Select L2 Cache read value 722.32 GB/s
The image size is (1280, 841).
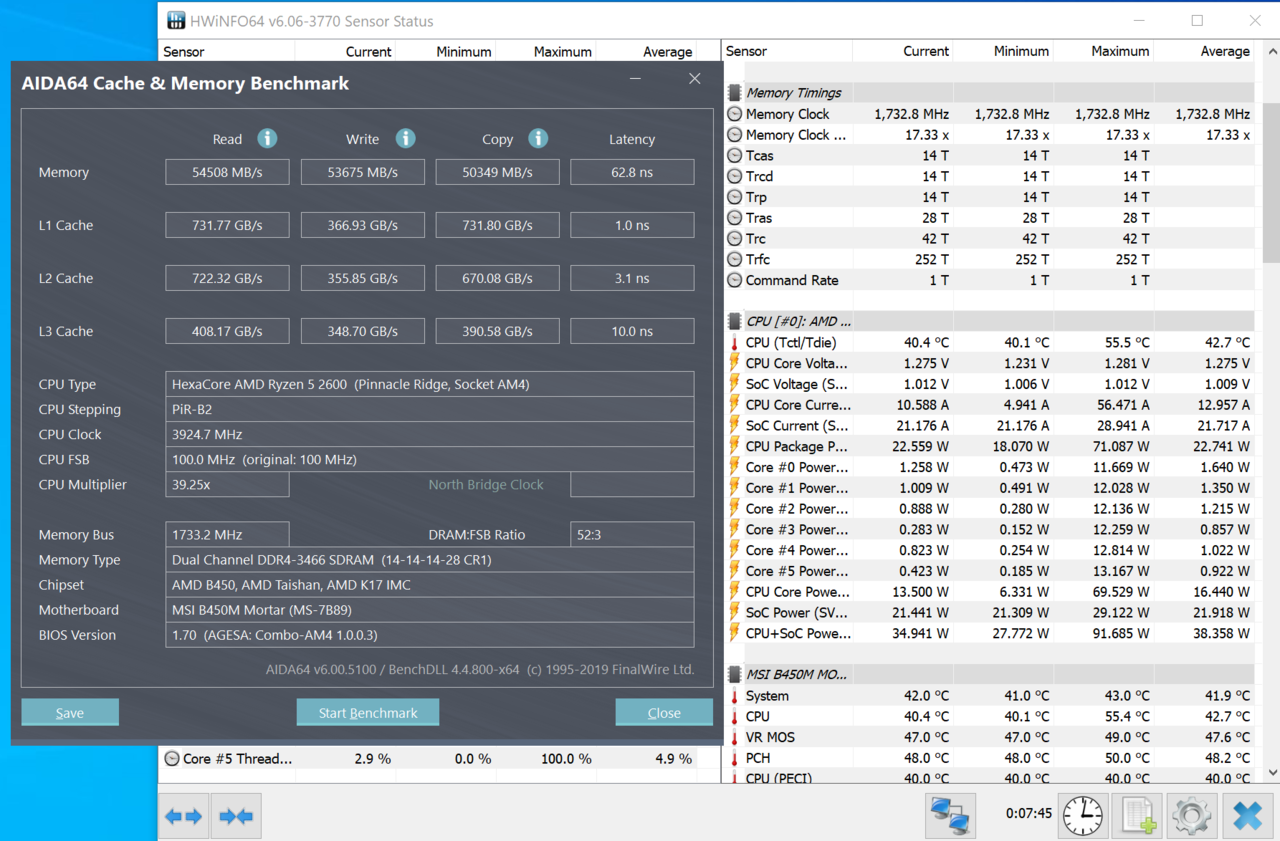(227, 278)
